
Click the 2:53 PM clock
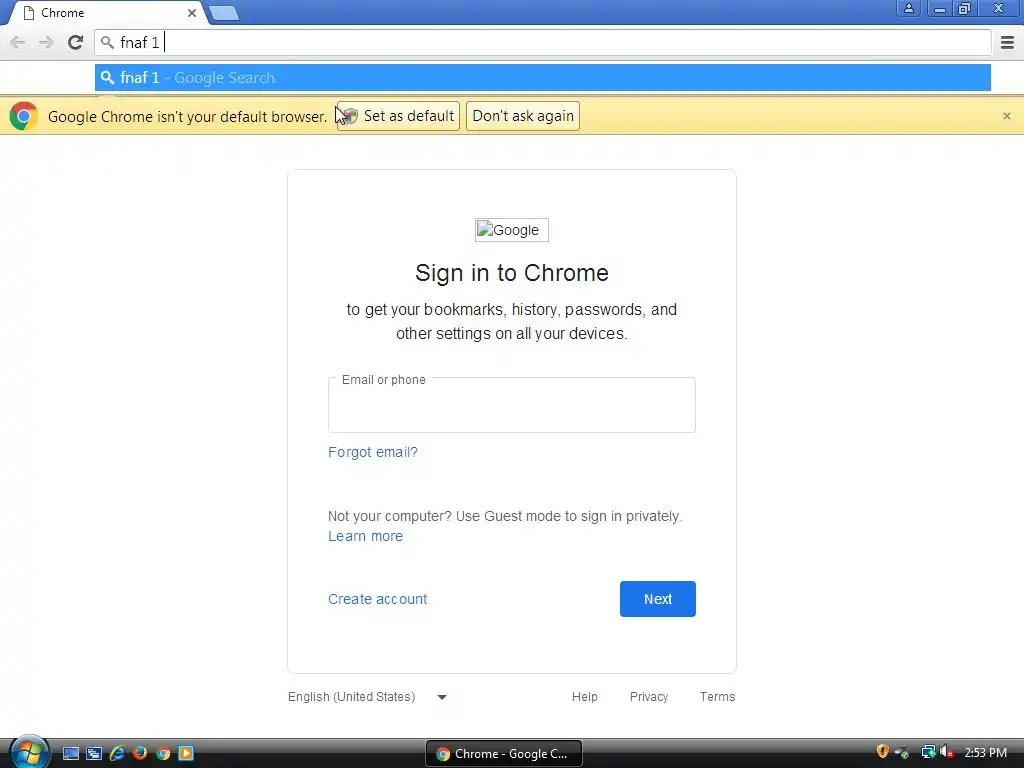pos(986,753)
